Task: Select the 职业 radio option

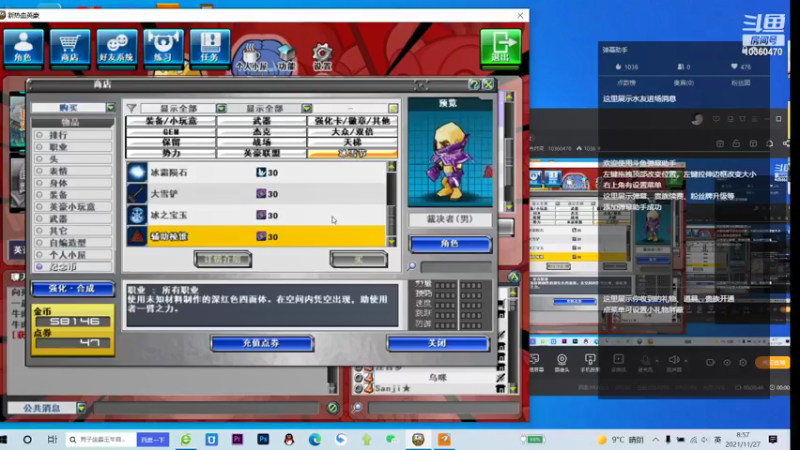Action: [x=39, y=147]
